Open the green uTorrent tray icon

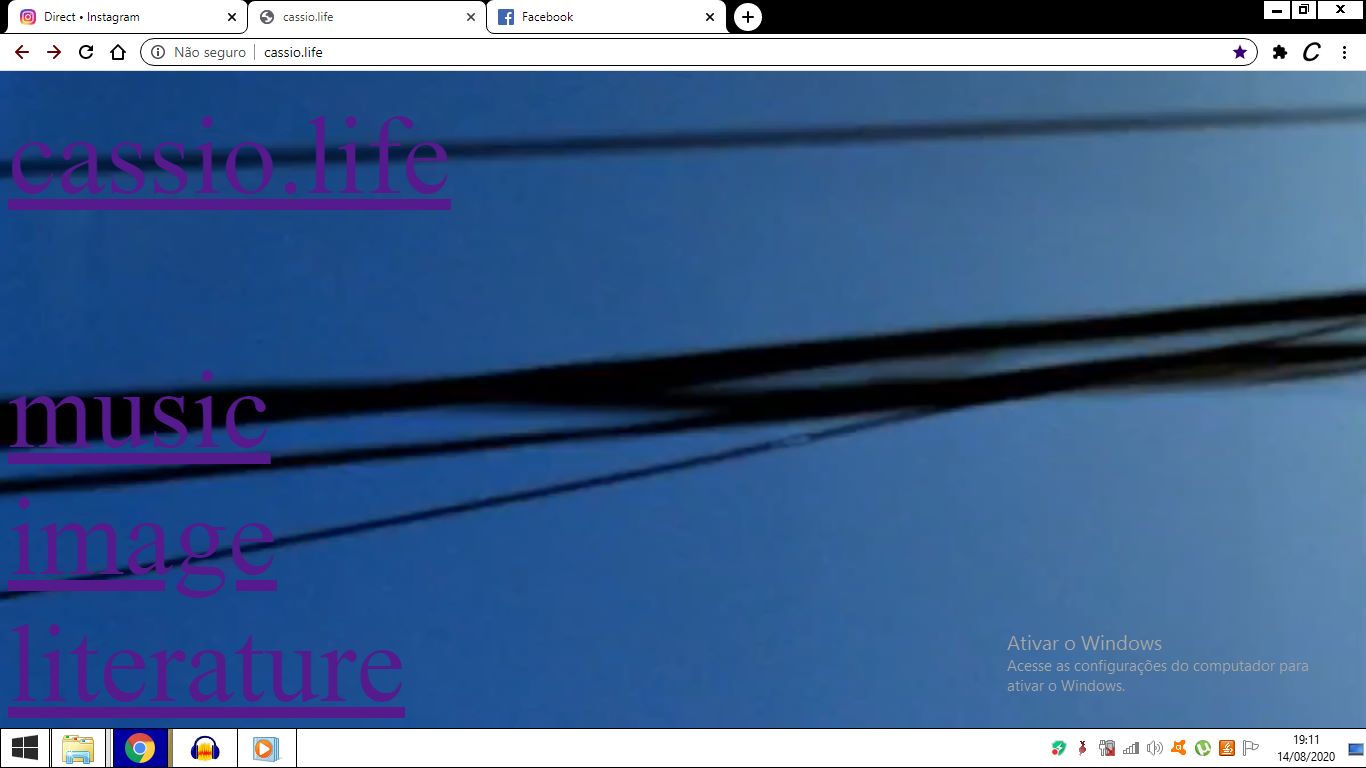point(1203,748)
